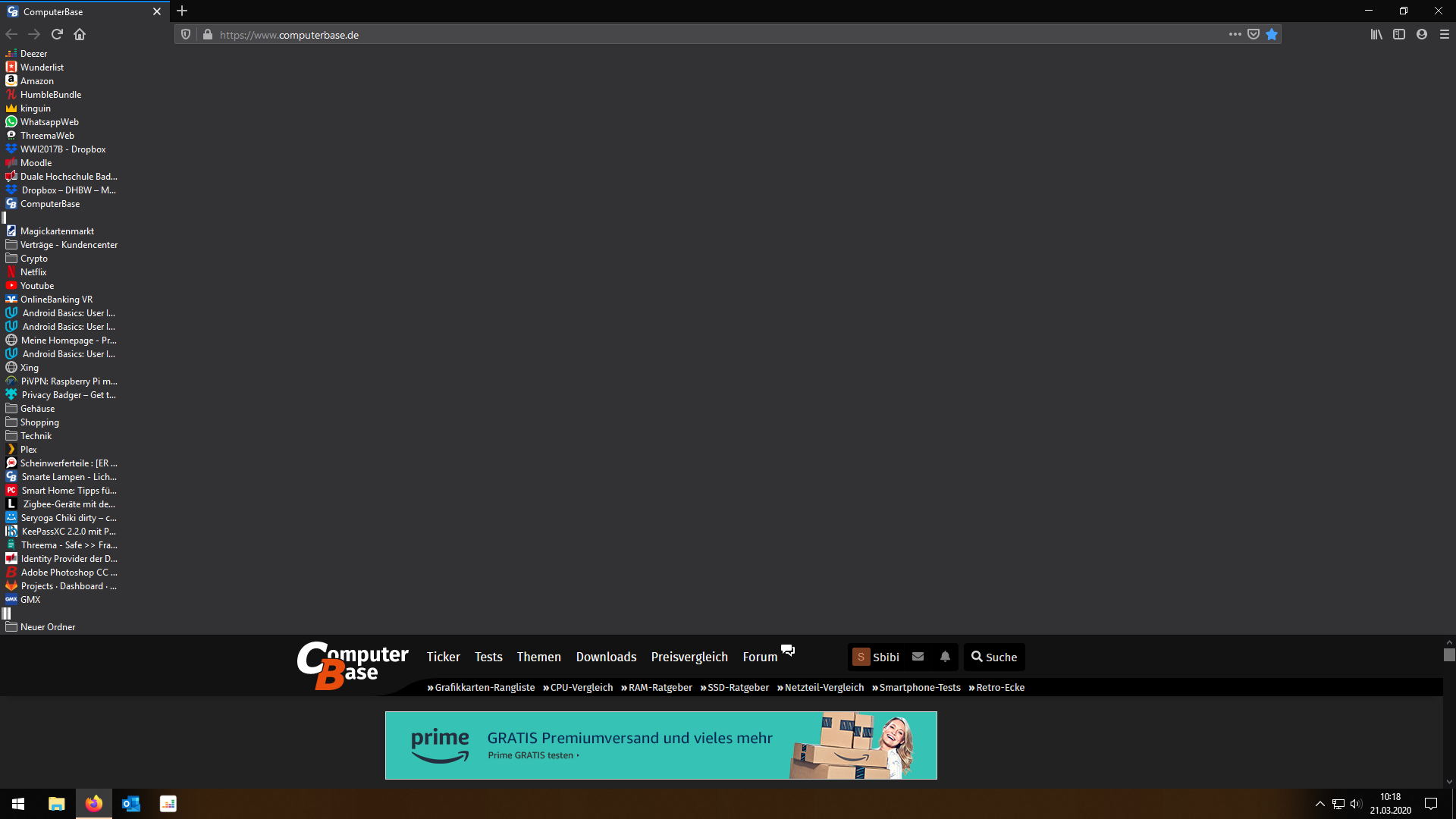Screen dimensions: 1456x819
Task: Expand the Shopping bookmarks folder
Action: [38, 422]
